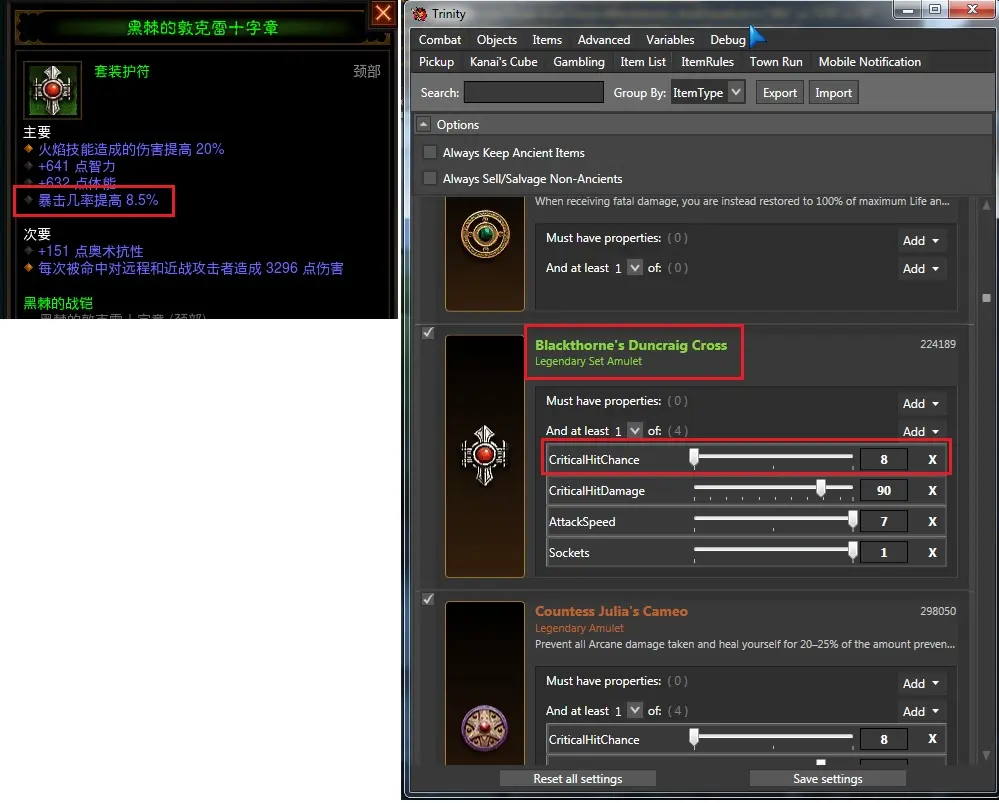999x803 pixels.
Task: Click Save settings
Action: click(828, 779)
